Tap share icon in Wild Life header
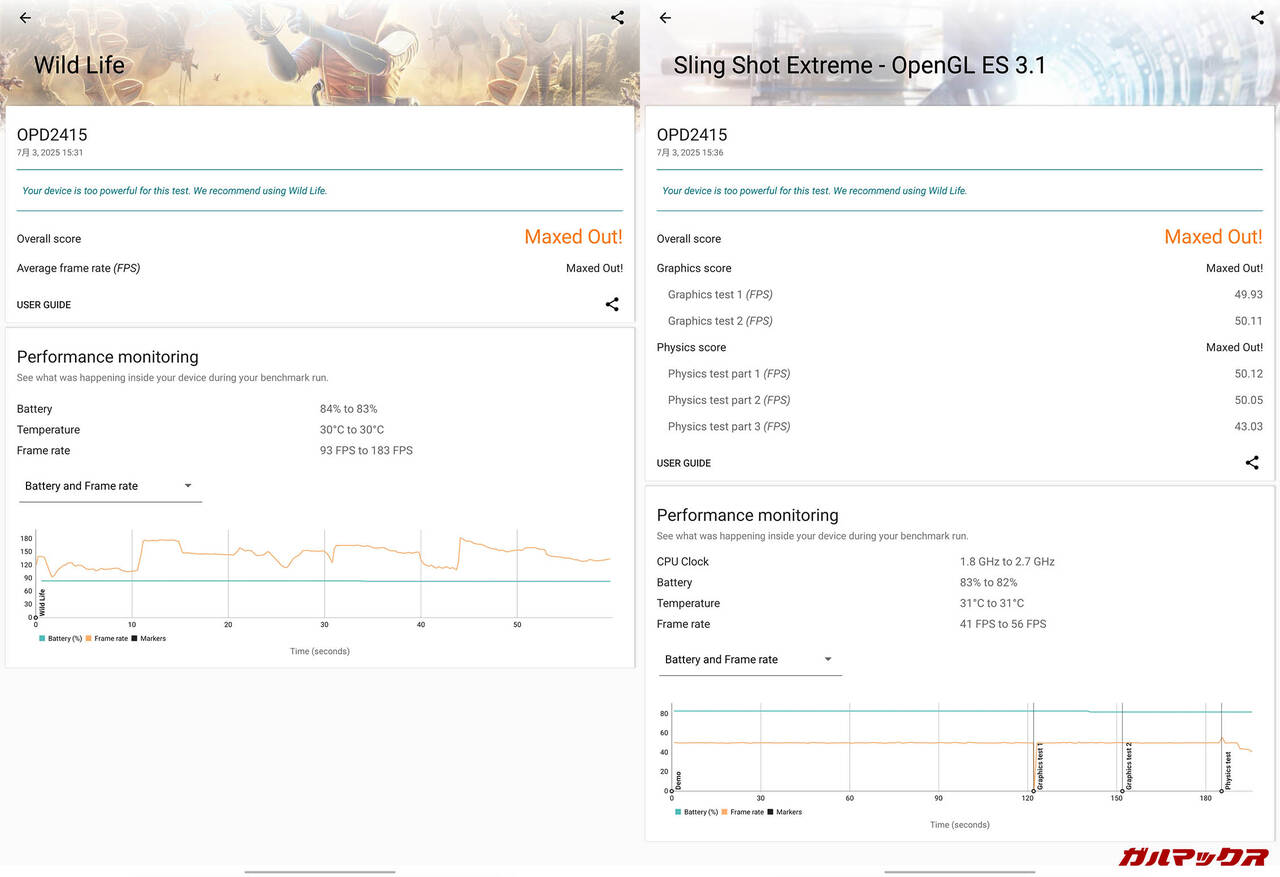 coord(617,18)
